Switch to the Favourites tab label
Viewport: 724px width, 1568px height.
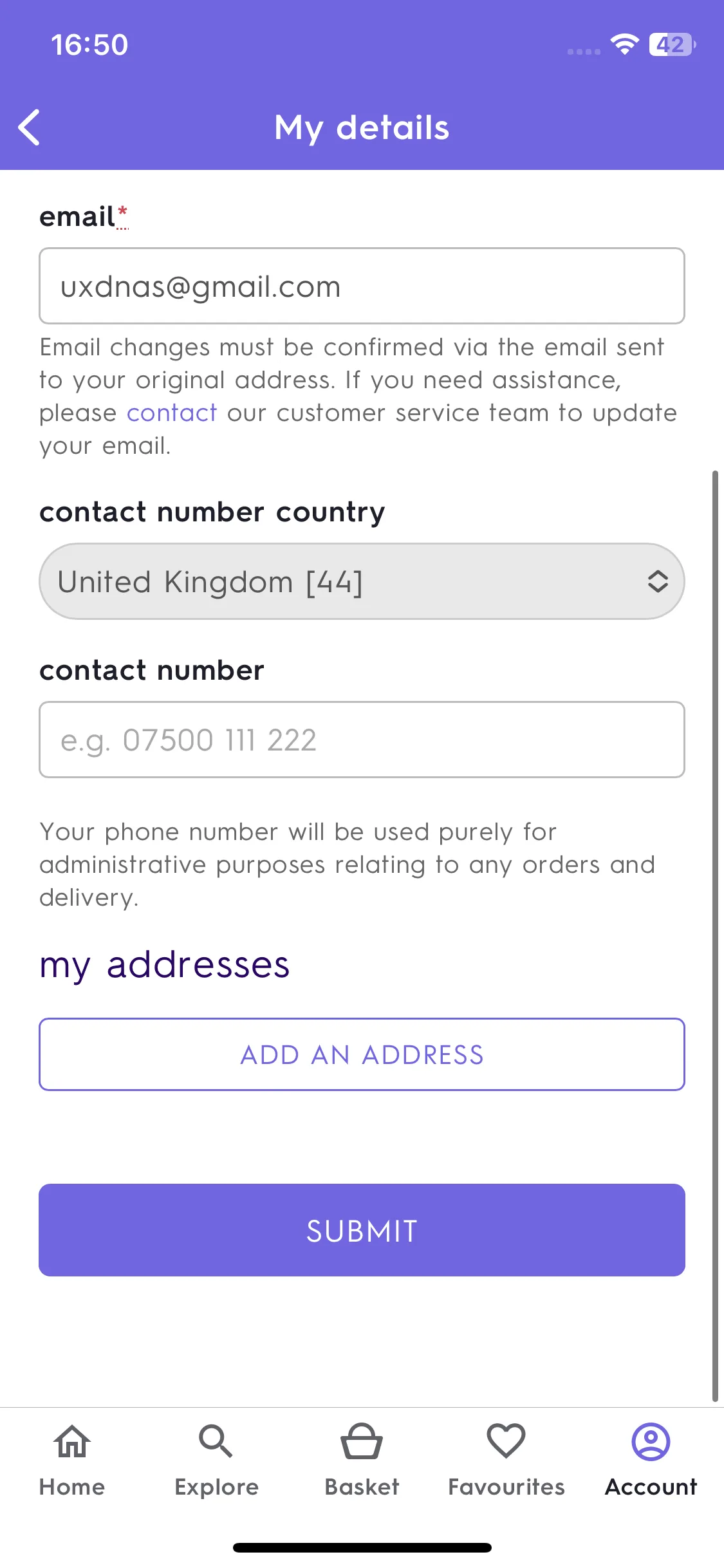506,1487
